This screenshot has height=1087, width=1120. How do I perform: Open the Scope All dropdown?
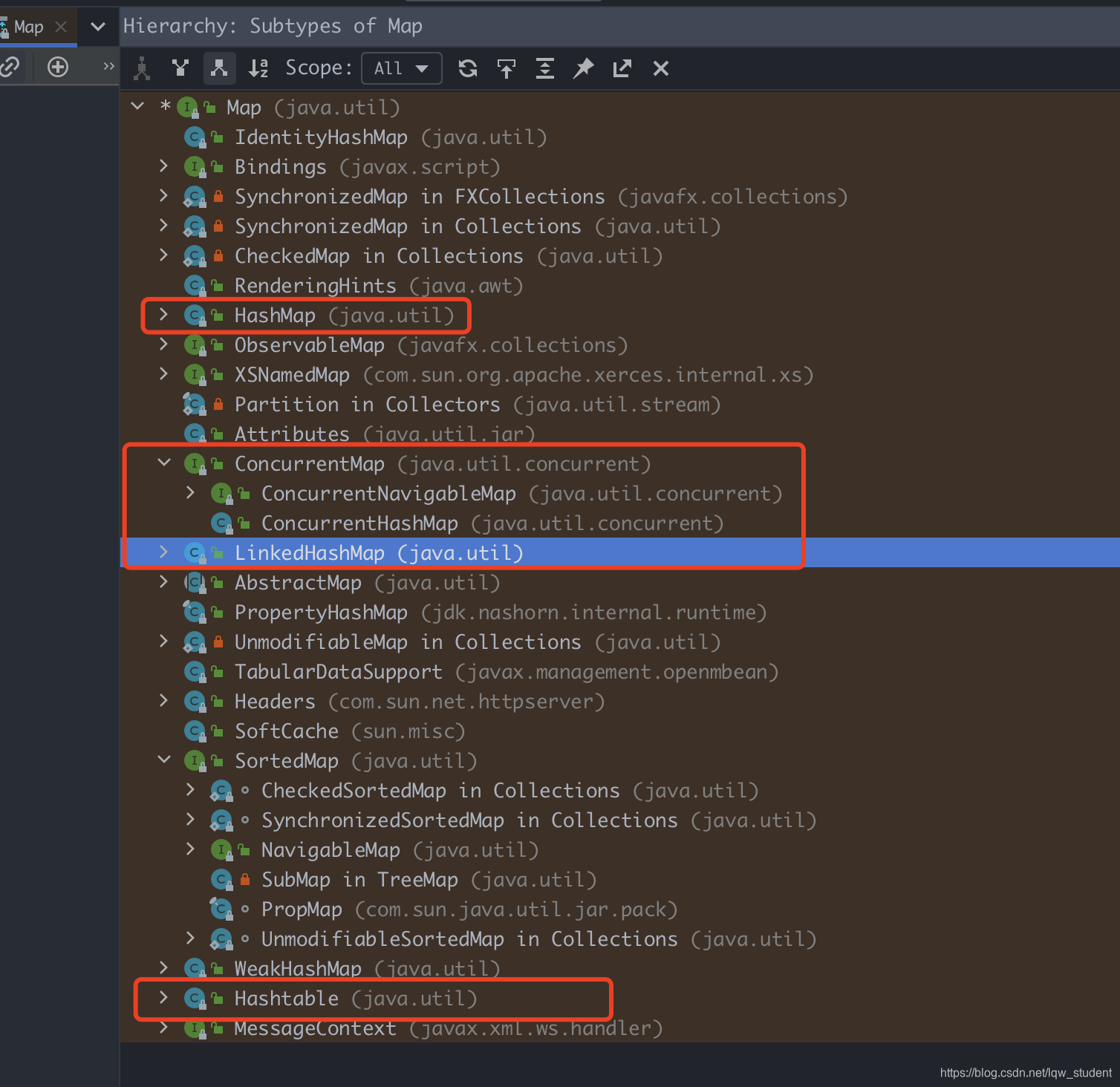coord(402,68)
